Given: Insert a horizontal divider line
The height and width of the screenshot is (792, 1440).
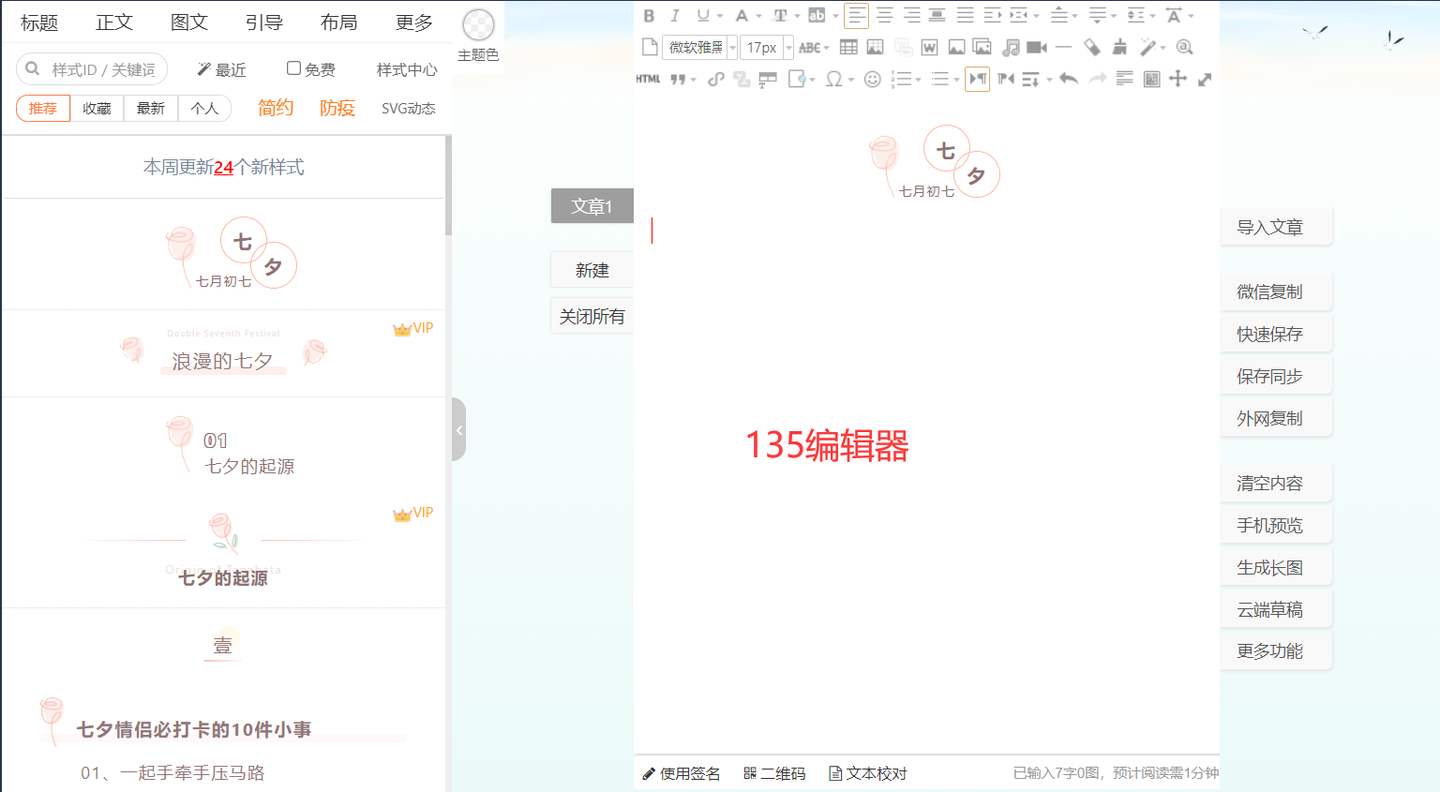Looking at the screenshot, I should pyautogui.click(x=1063, y=47).
